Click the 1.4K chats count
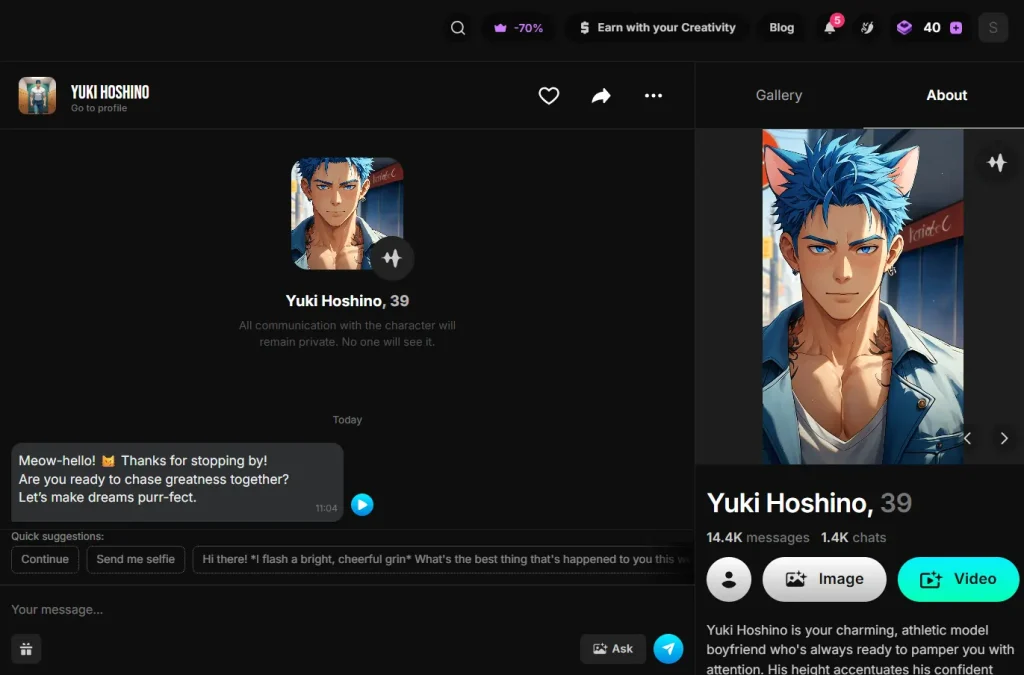This screenshot has width=1024, height=675. click(x=854, y=538)
